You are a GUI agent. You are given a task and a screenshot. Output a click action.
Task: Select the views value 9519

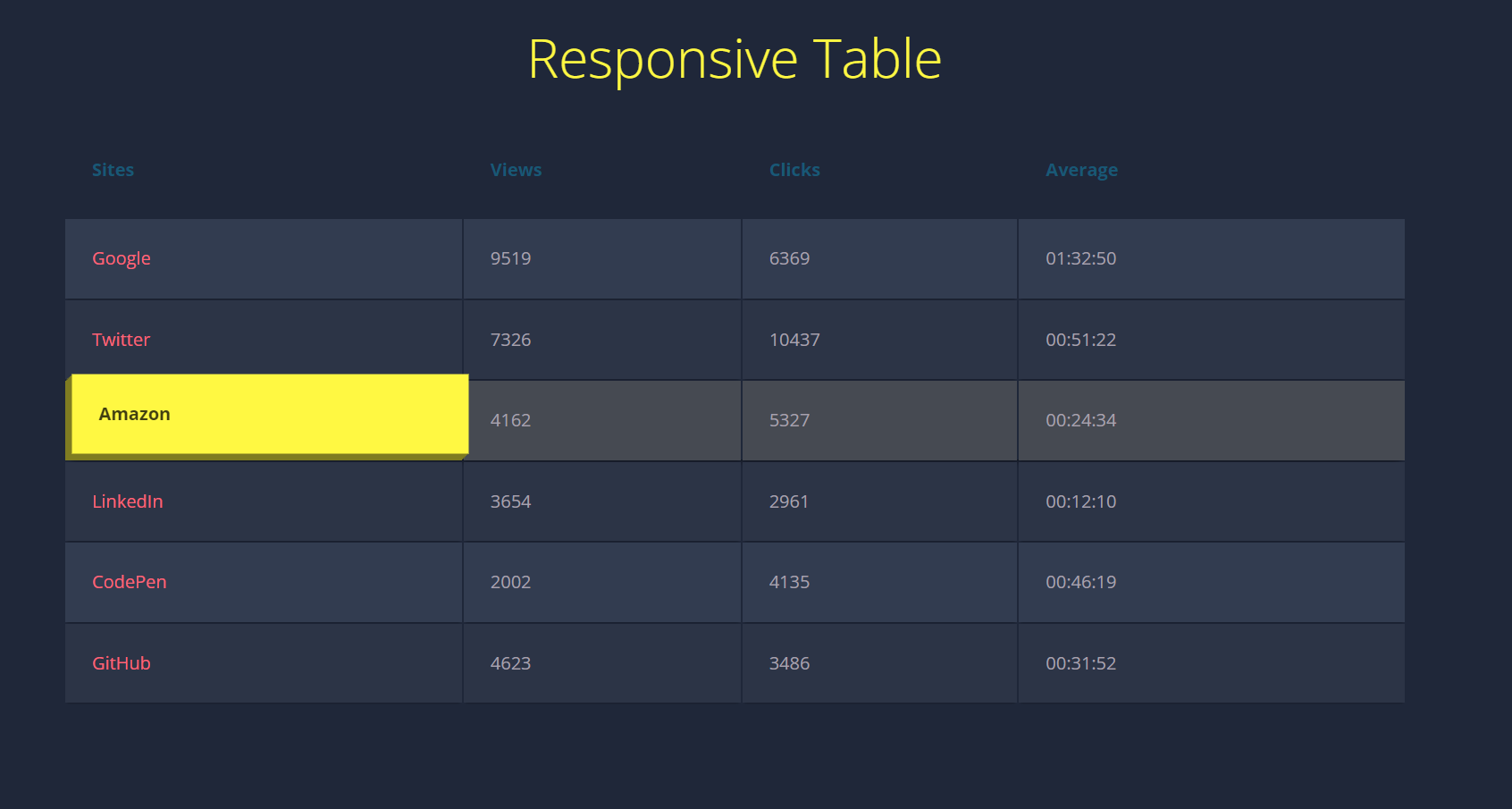pos(510,258)
